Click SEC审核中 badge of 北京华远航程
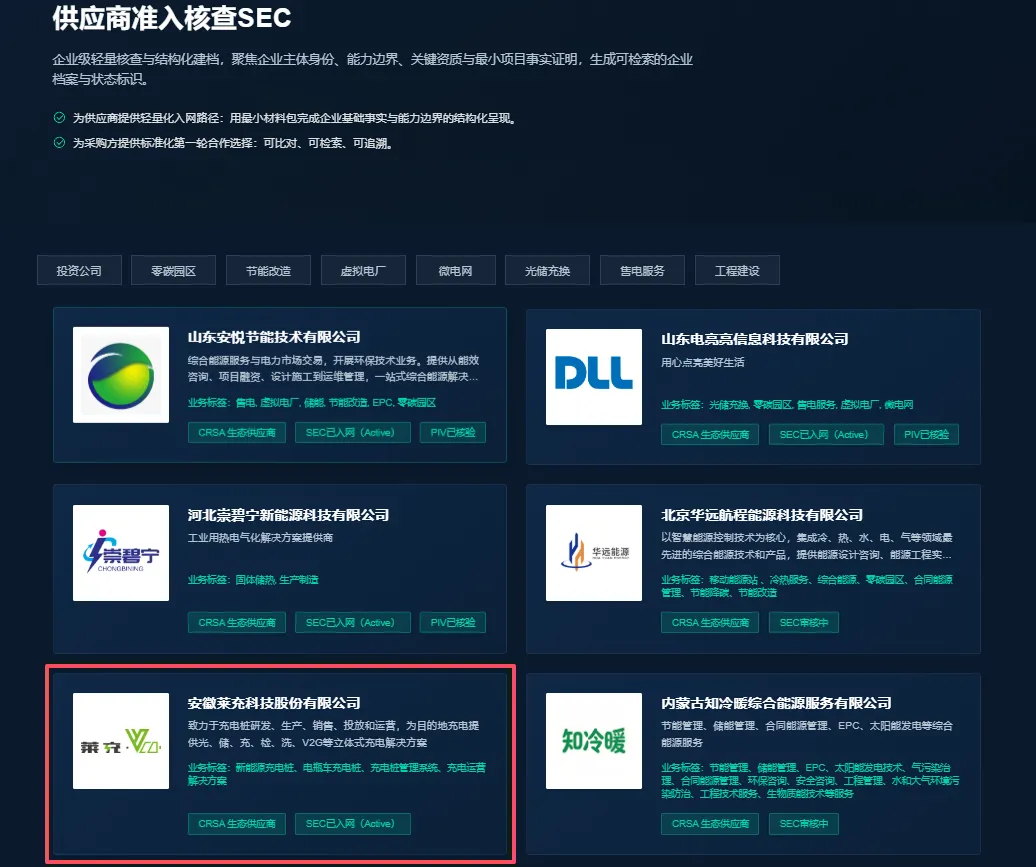The height and width of the screenshot is (867, 1036). (x=803, y=622)
